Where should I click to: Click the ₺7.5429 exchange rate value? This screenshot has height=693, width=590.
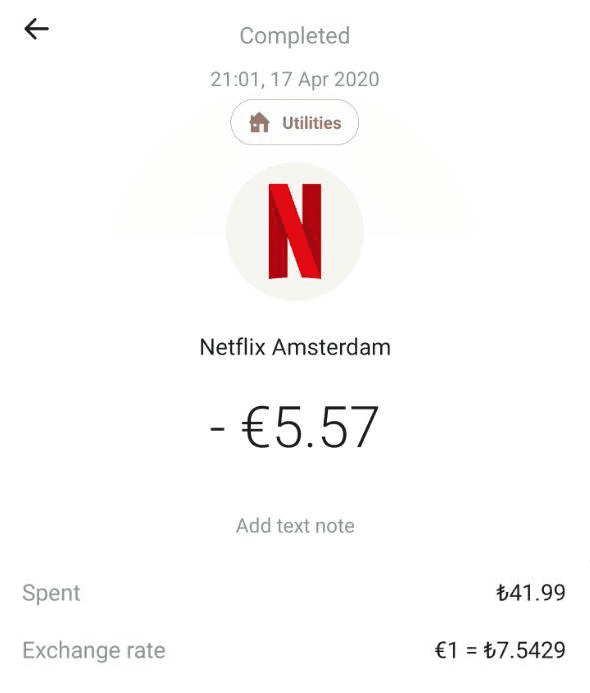click(524, 650)
